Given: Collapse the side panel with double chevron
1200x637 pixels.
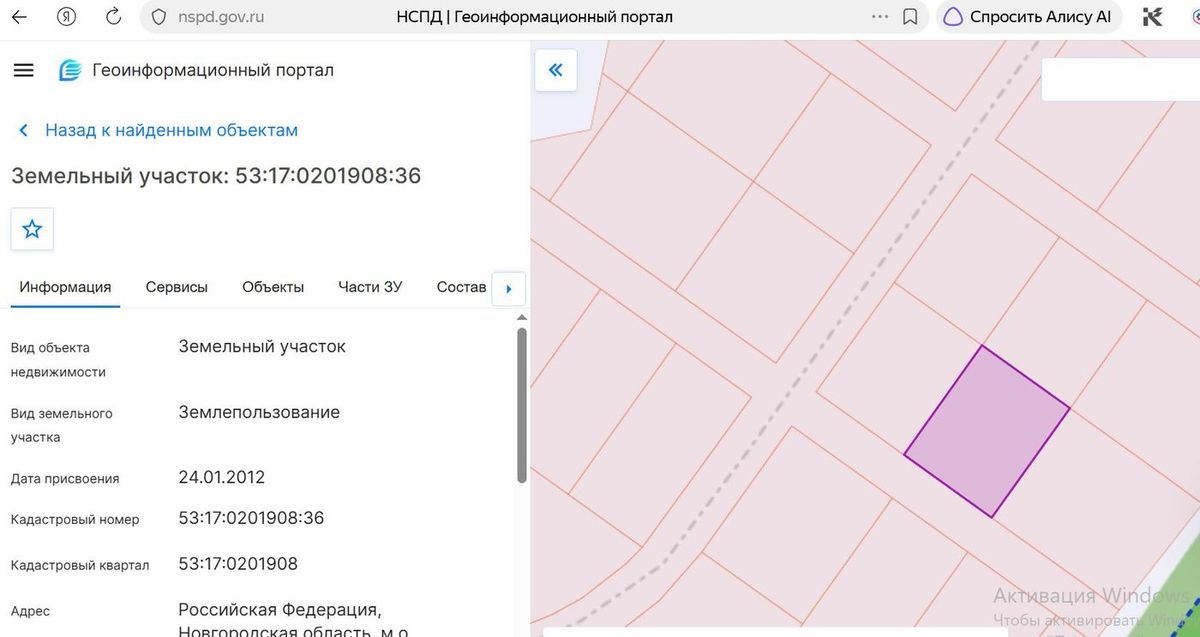Looking at the screenshot, I should coord(556,70).
